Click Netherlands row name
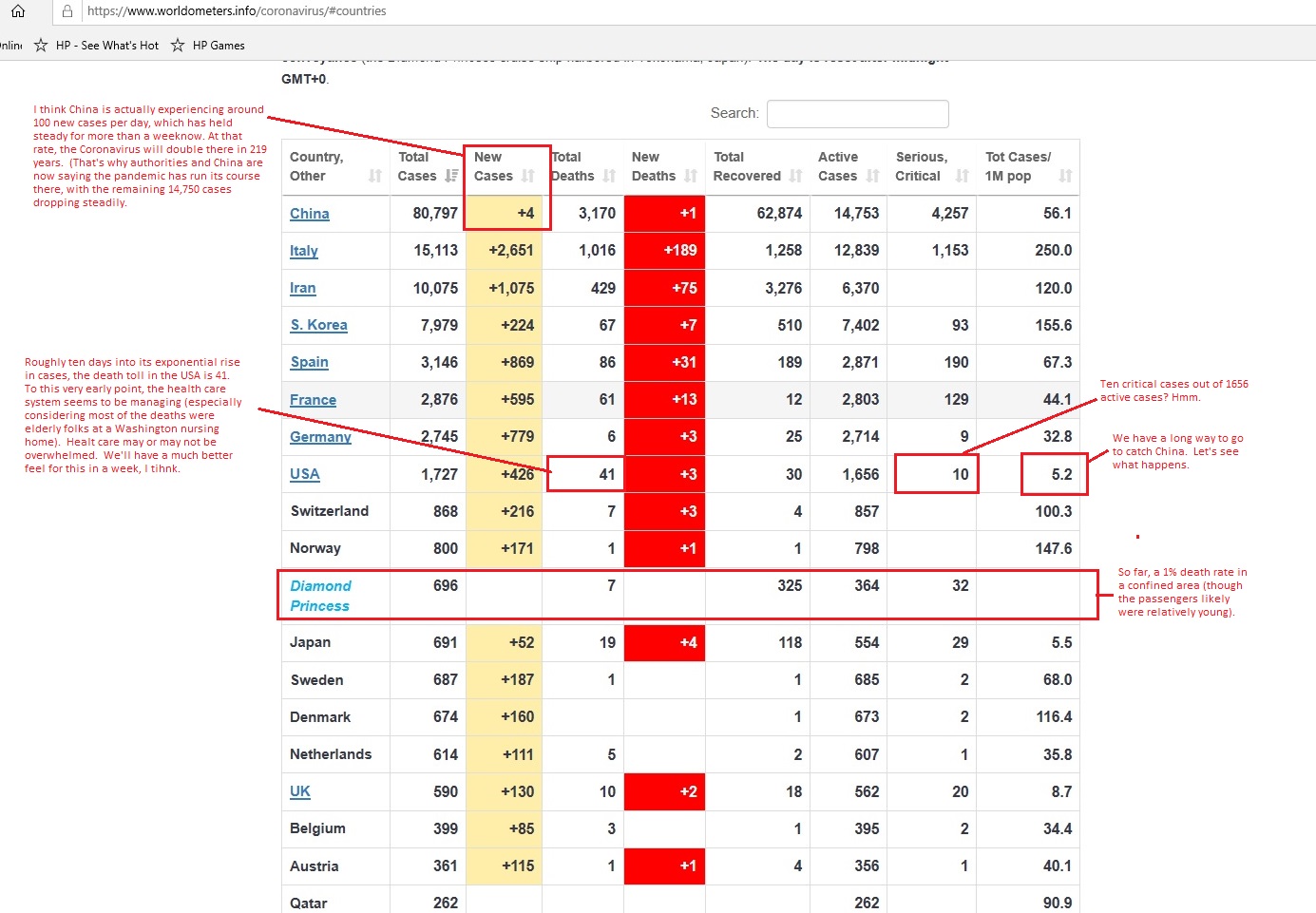 pyautogui.click(x=331, y=754)
